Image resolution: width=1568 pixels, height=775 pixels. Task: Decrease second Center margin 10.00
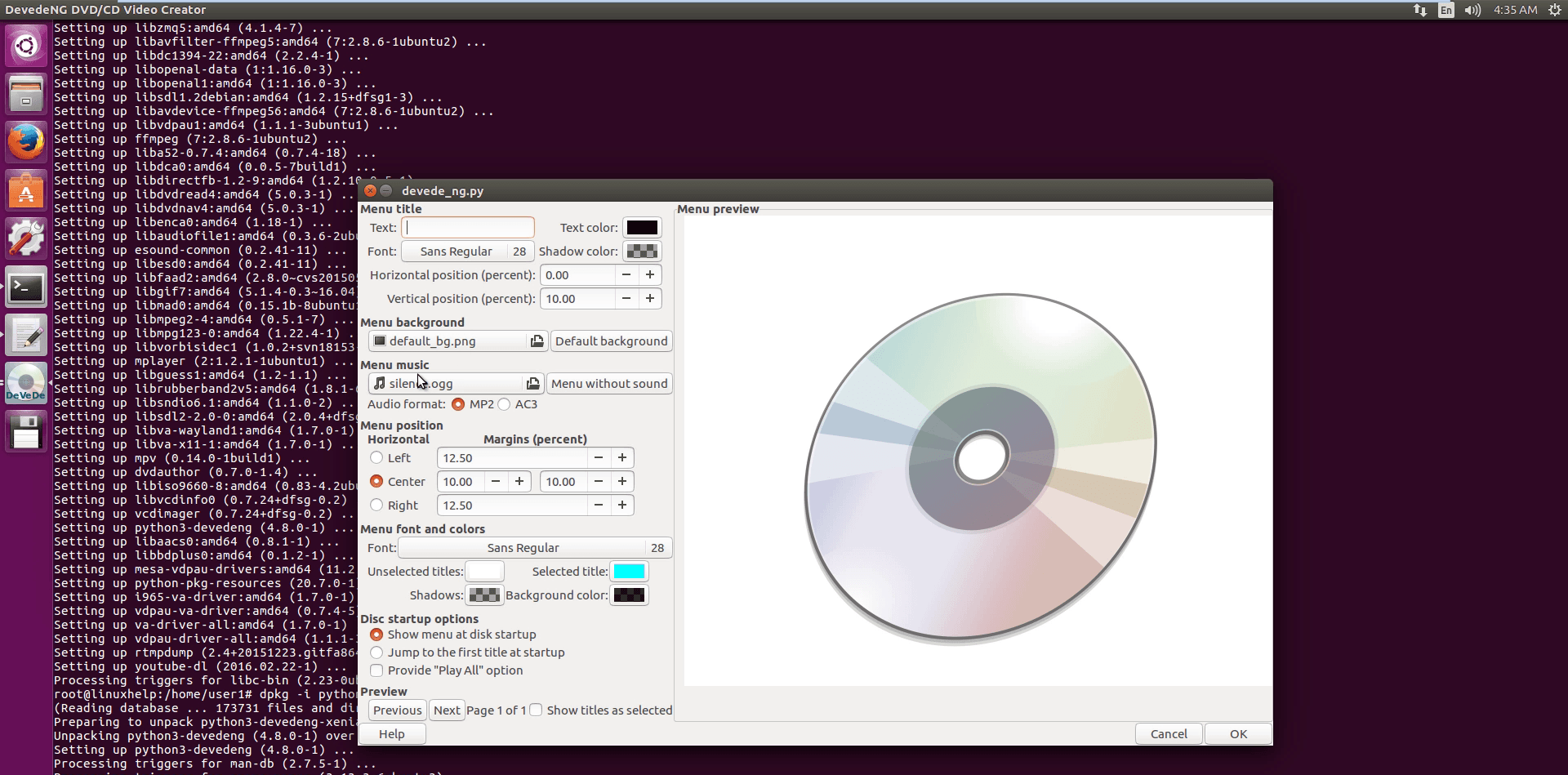(x=599, y=482)
